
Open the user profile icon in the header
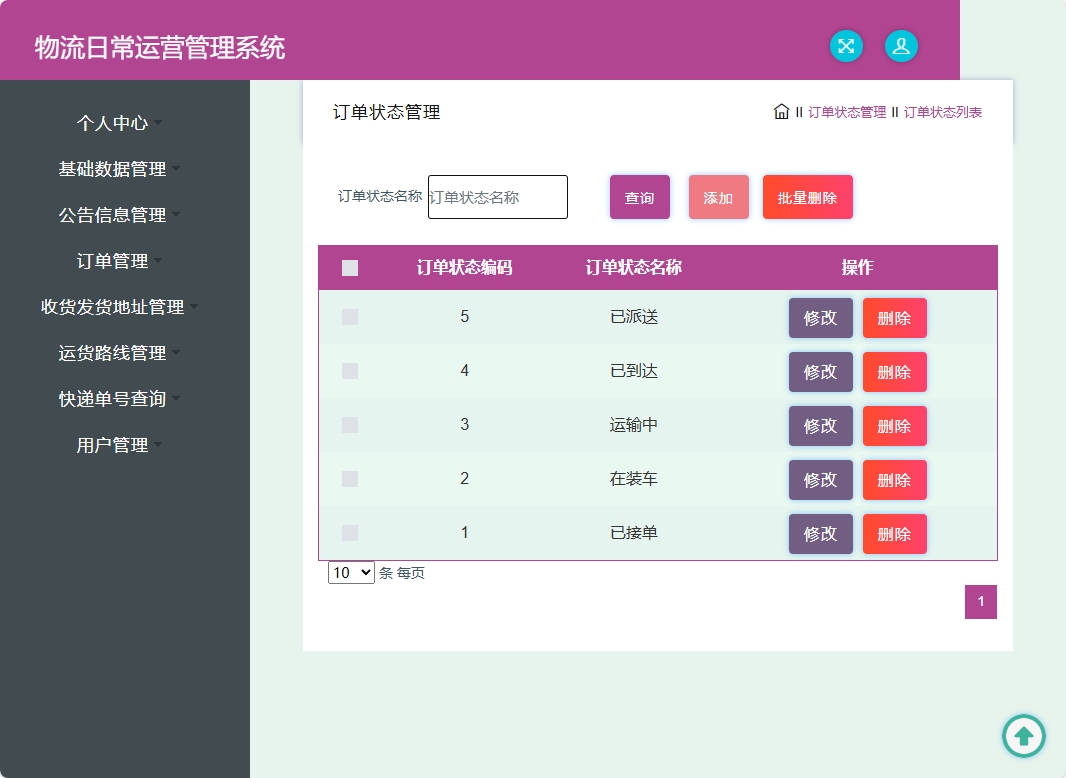coord(901,46)
